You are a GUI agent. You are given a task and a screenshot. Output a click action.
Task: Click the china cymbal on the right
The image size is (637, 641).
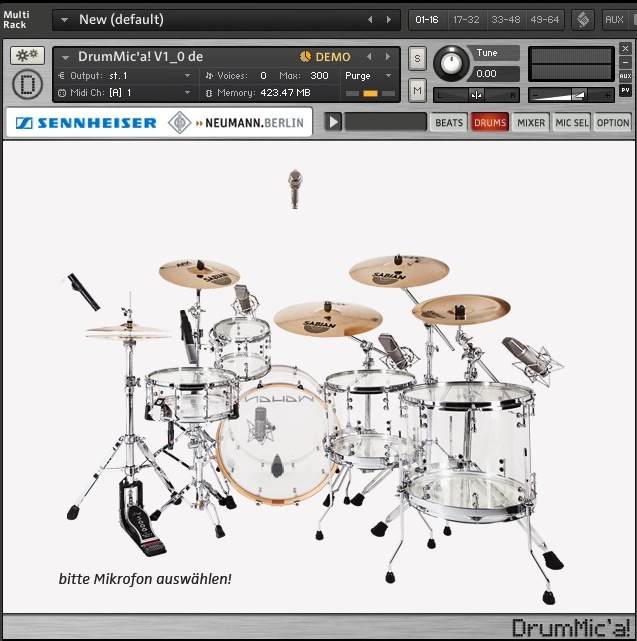coord(461,309)
